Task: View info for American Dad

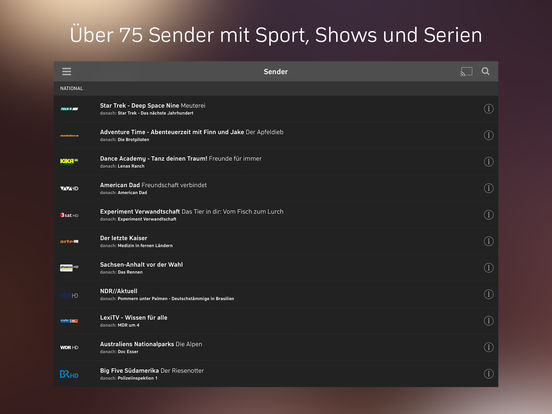Action: (488, 188)
